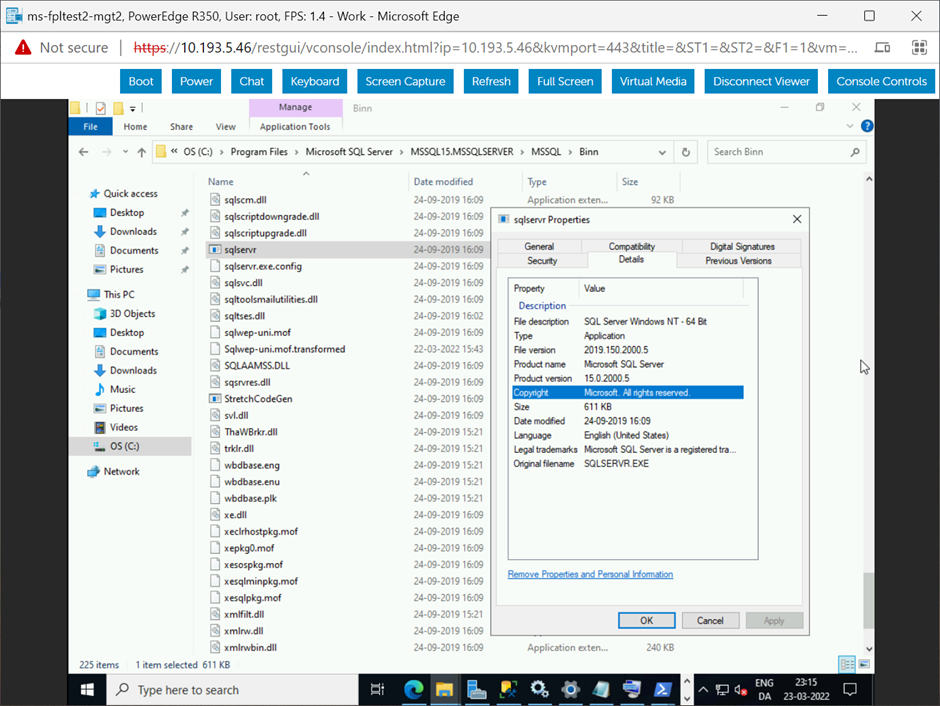
Task: Switch to details view icon
Action: 847,664
